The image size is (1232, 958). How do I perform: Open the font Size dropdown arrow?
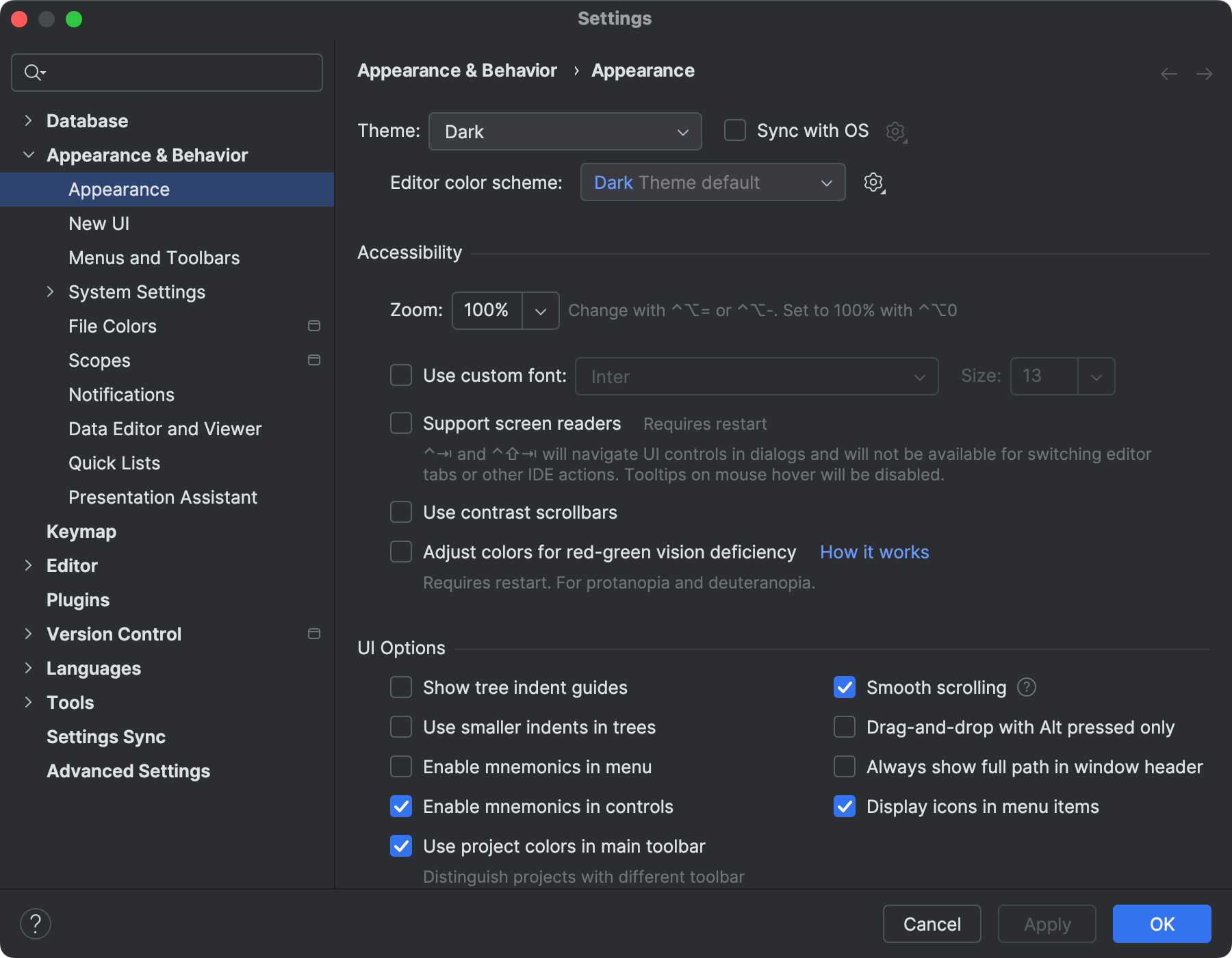(x=1096, y=376)
